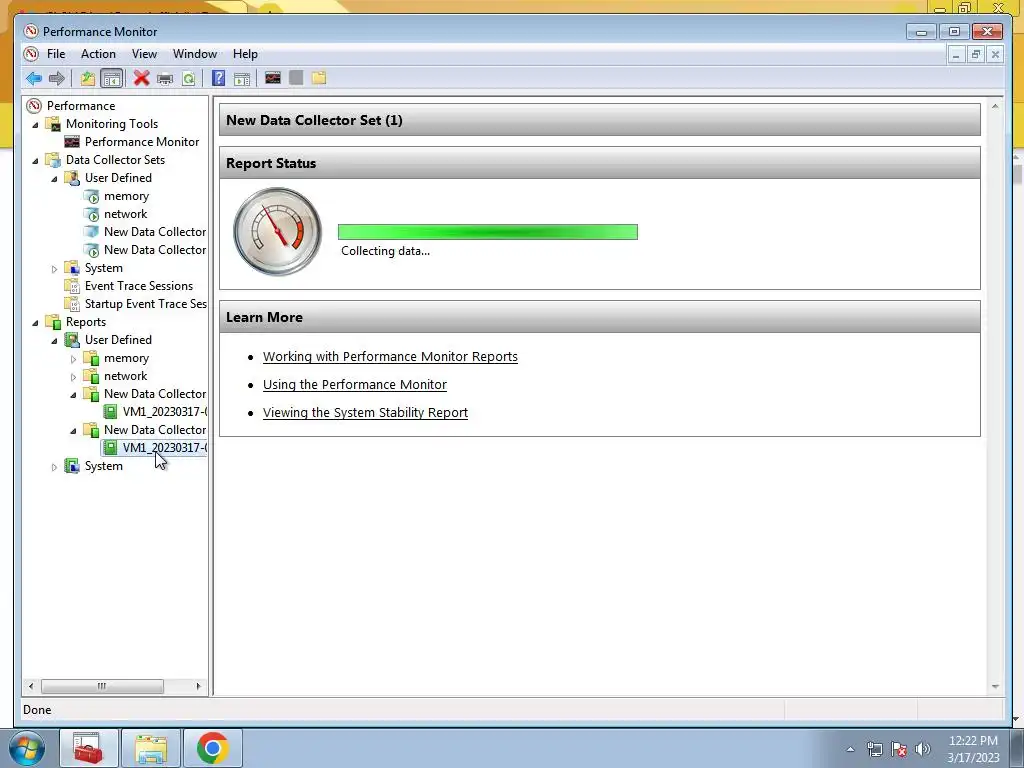Screen dimensions: 1024x768
Task: Expand the memory reports folder
Action: click(73, 359)
